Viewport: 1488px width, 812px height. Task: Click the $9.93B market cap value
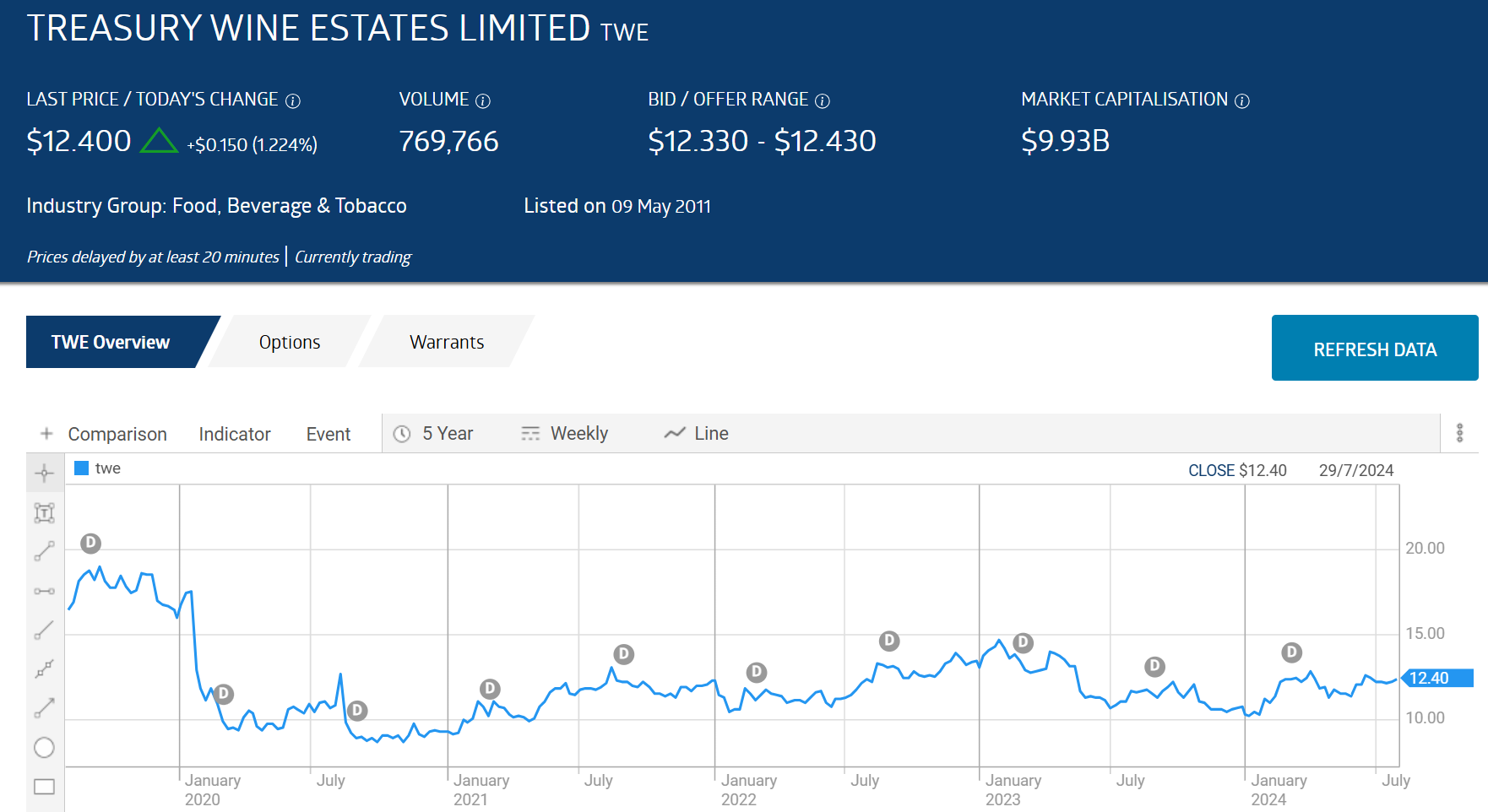1065,141
